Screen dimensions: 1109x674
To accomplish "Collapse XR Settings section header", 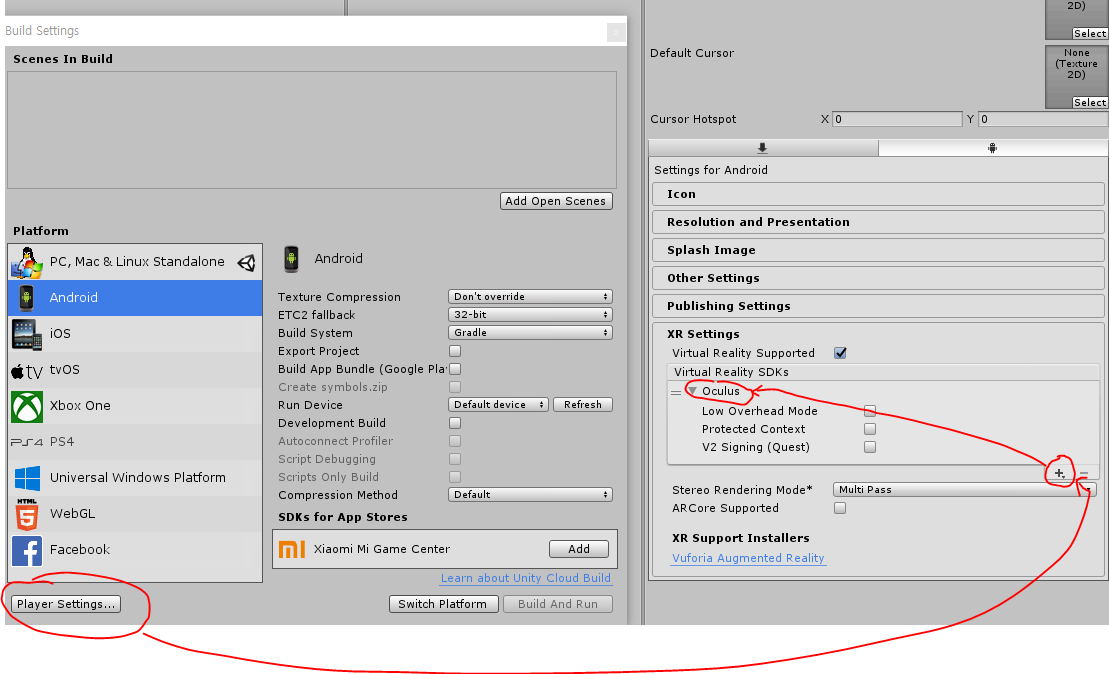I will point(703,334).
